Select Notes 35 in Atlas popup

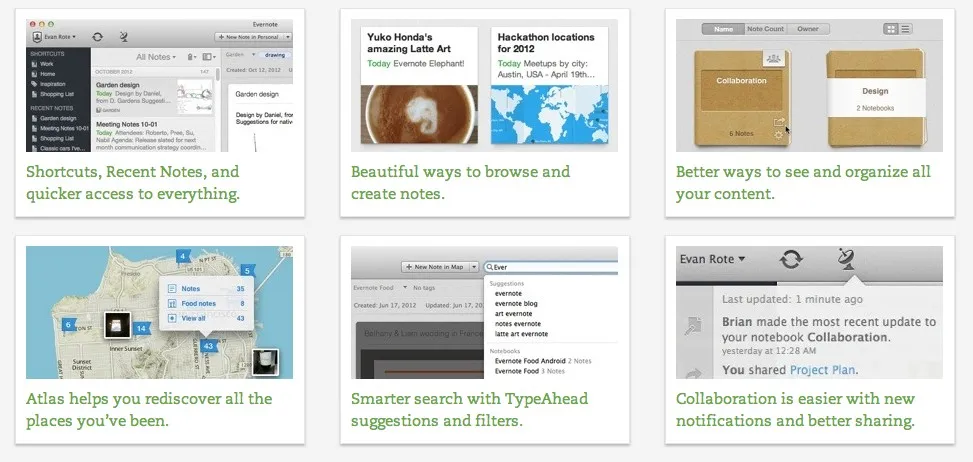click(x=207, y=288)
